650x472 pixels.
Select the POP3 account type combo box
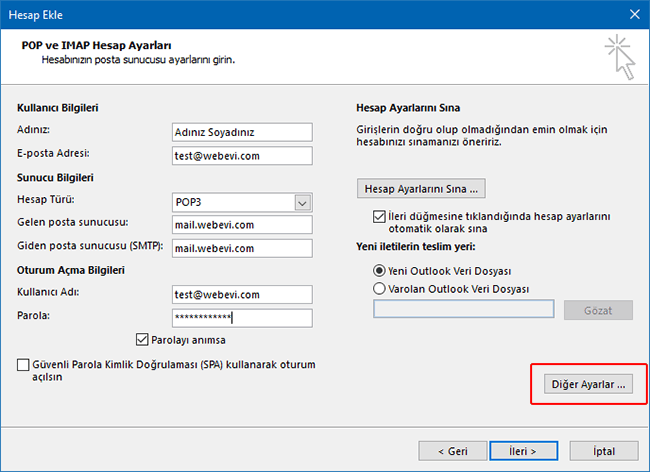tap(232, 202)
